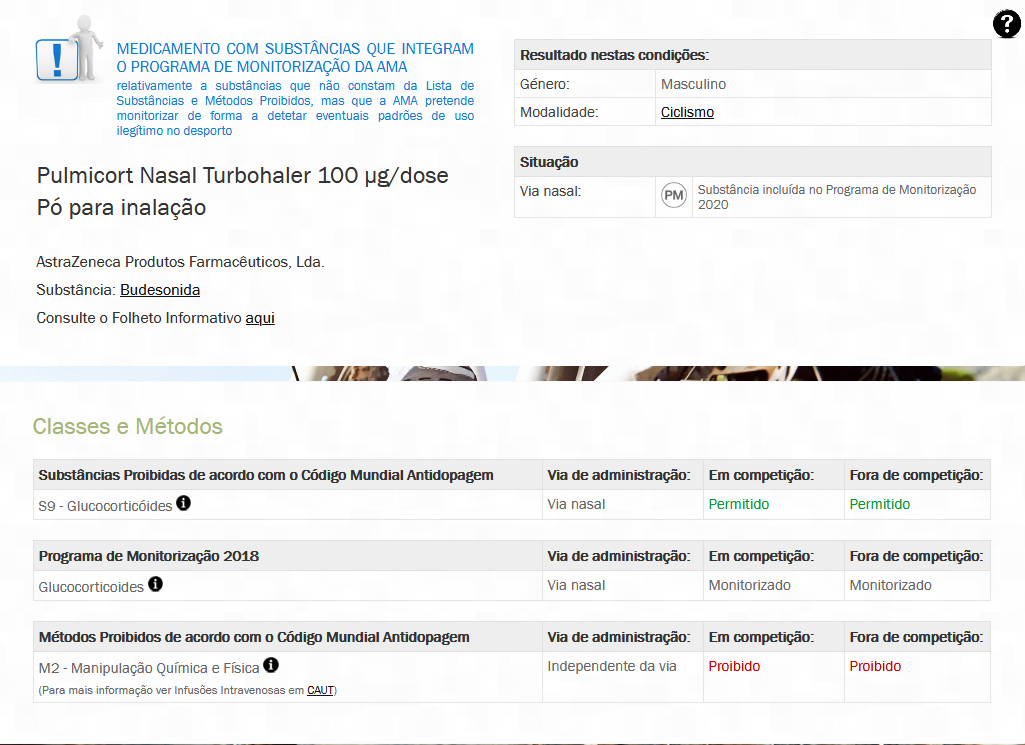The width and height of the screenshot is (1025, 745).
Task: Click 'Via nasal' in the S9 row
Action: (576, 505)
